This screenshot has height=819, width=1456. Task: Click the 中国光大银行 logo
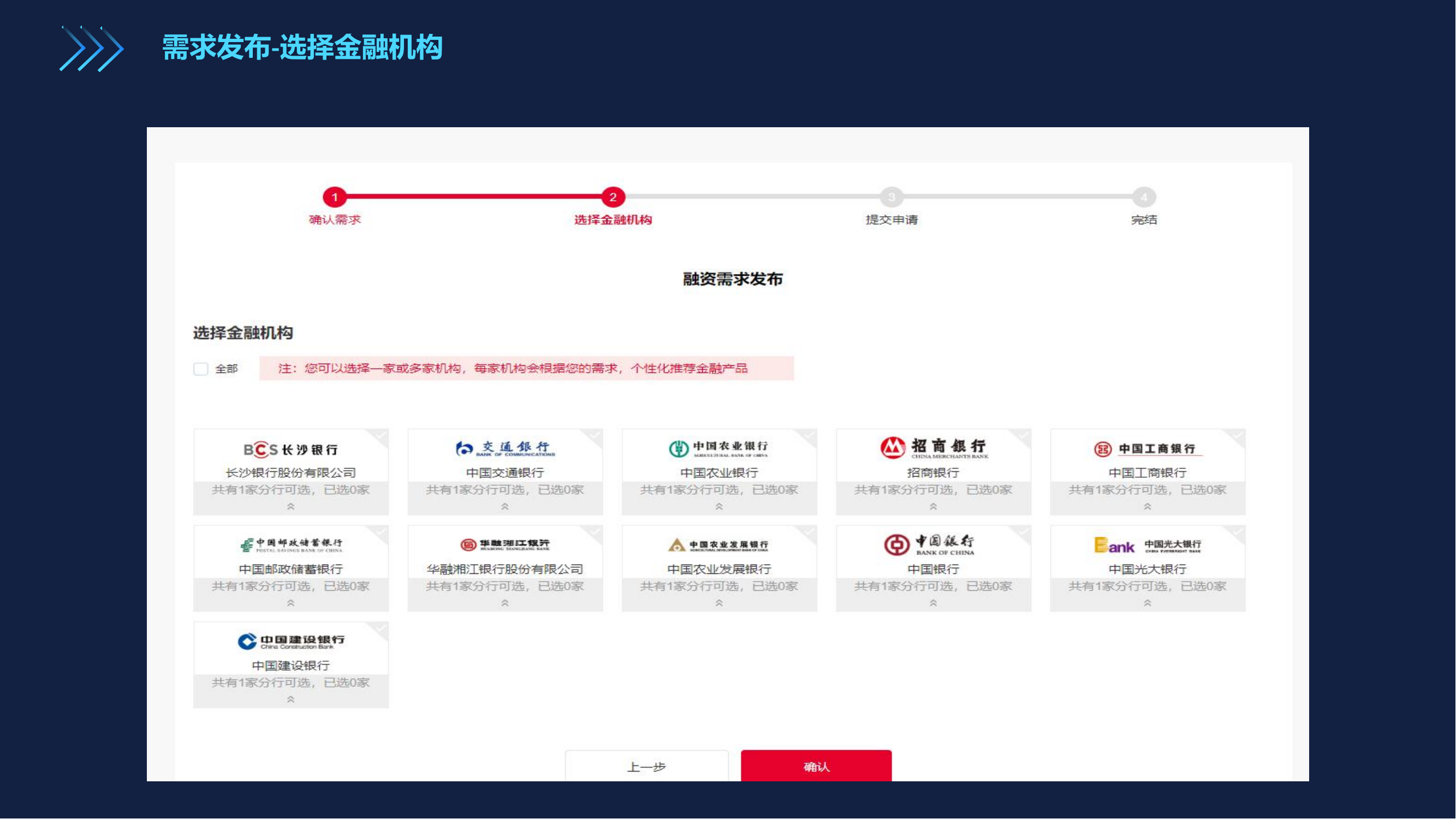[x=1148, y=545]
